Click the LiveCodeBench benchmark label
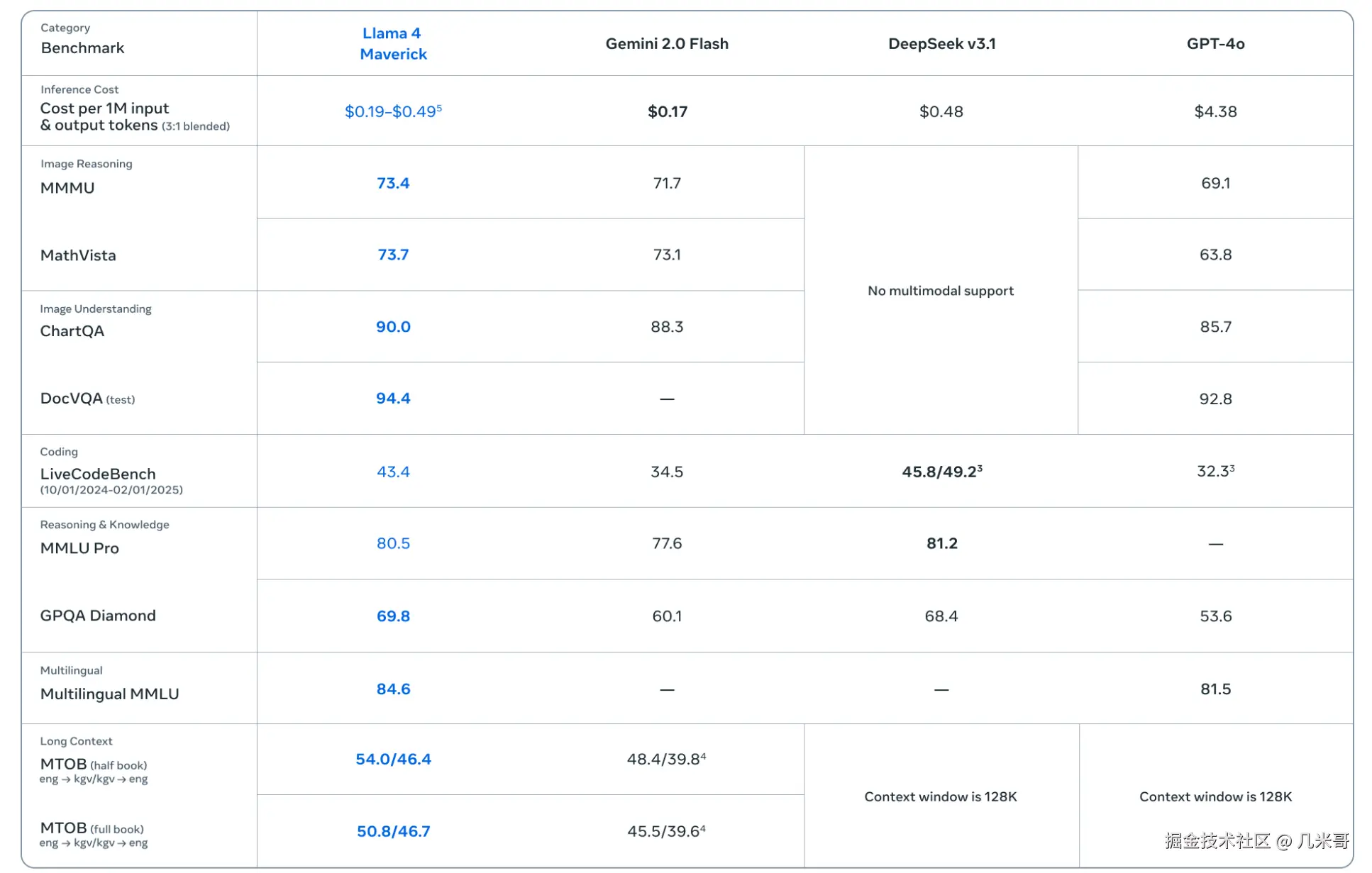 (98, 474)
